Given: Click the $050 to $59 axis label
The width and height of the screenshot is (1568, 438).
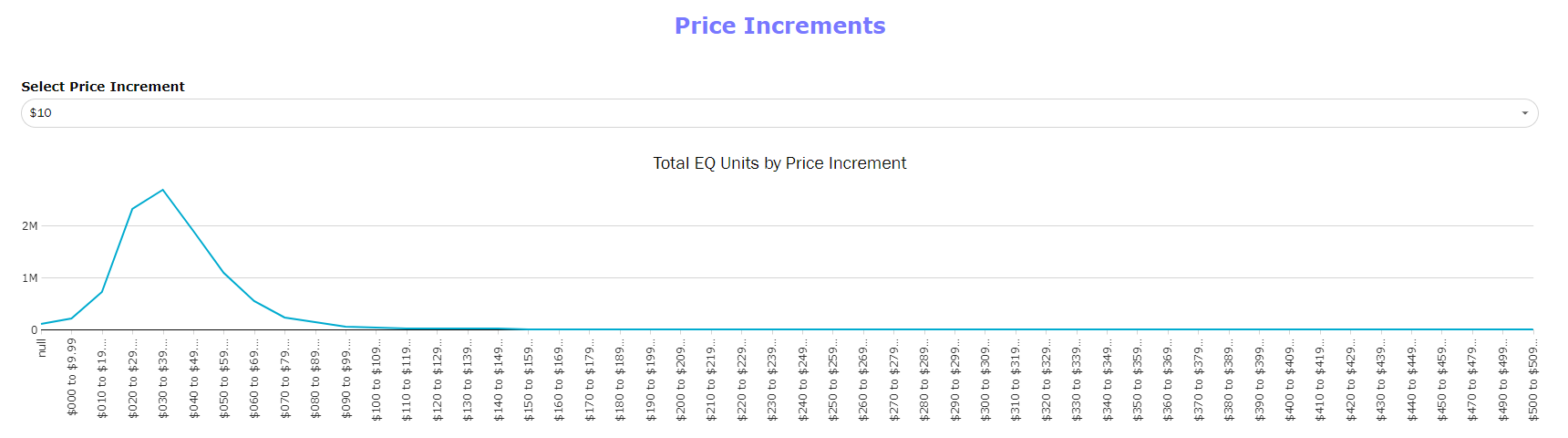Looking at the screenshot, I should 224,378.
